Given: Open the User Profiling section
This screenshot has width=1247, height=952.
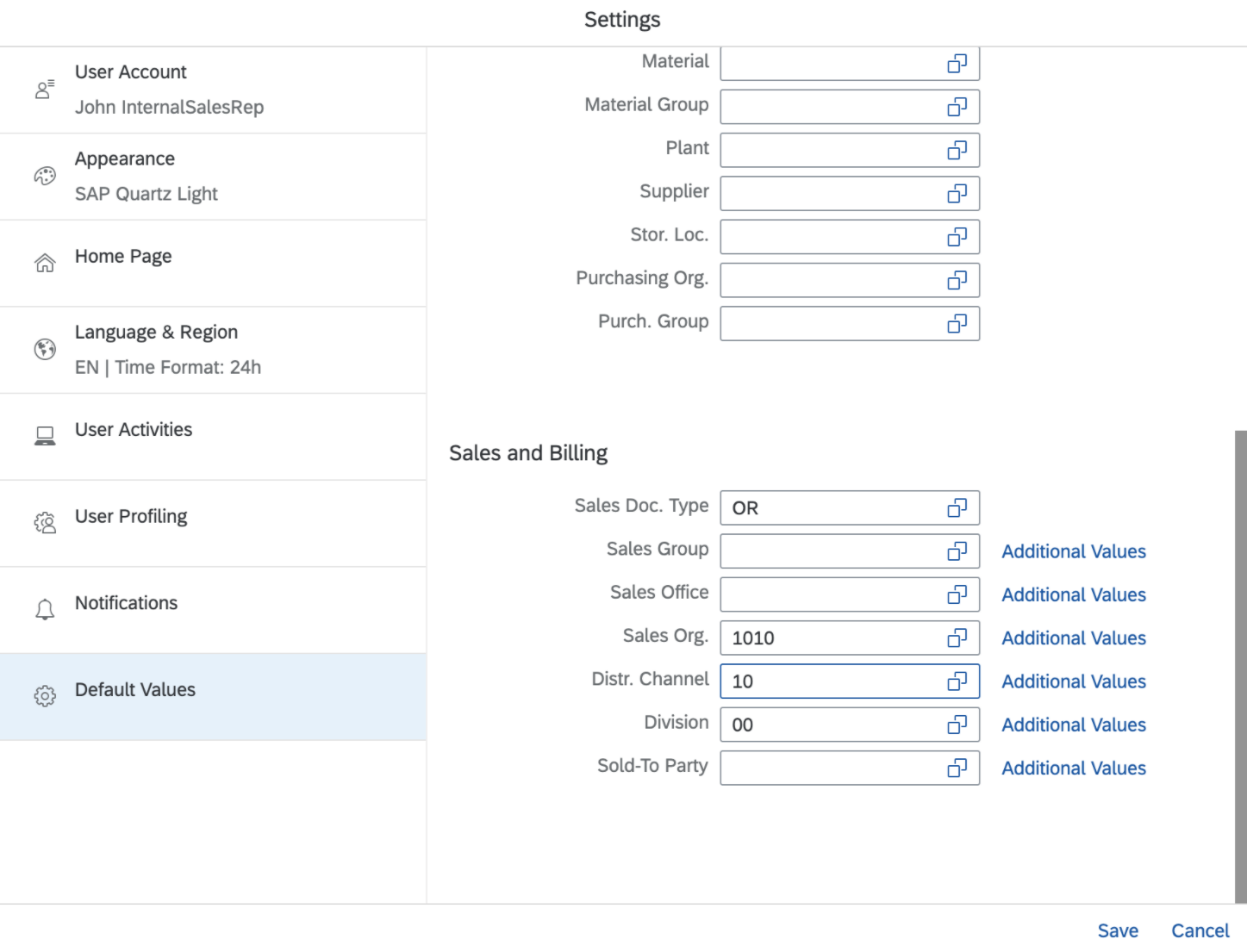Looking at the screenshot, I should (x=213, y=524).
